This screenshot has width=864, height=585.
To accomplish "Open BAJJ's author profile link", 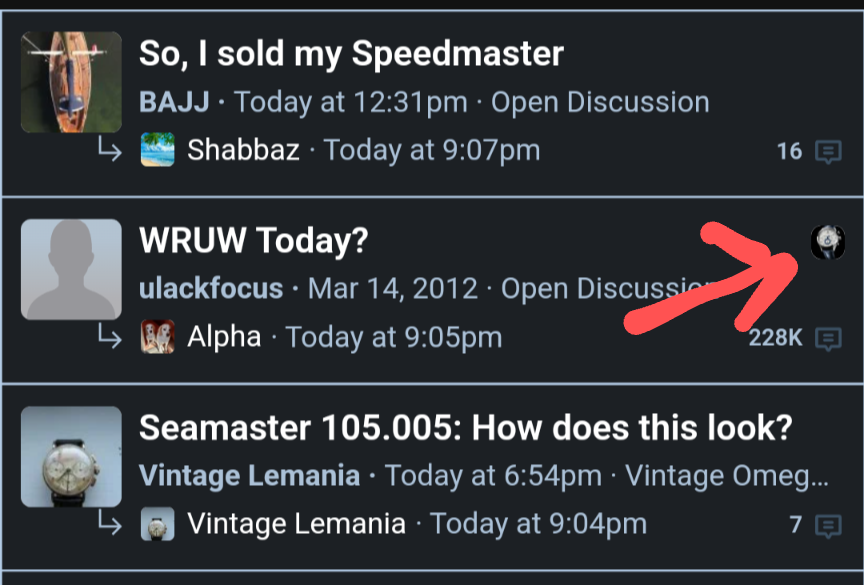I will point(174,102).
